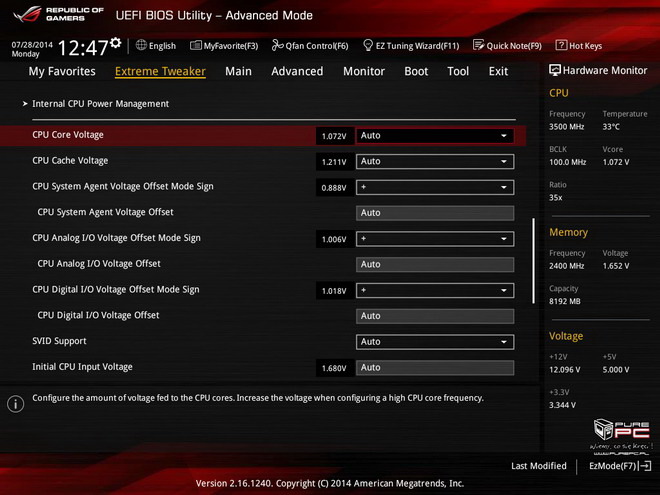This screenshot has height=495, width=660.
Task: Click the 1.680V input voltage readout
Action: [334, 368]
